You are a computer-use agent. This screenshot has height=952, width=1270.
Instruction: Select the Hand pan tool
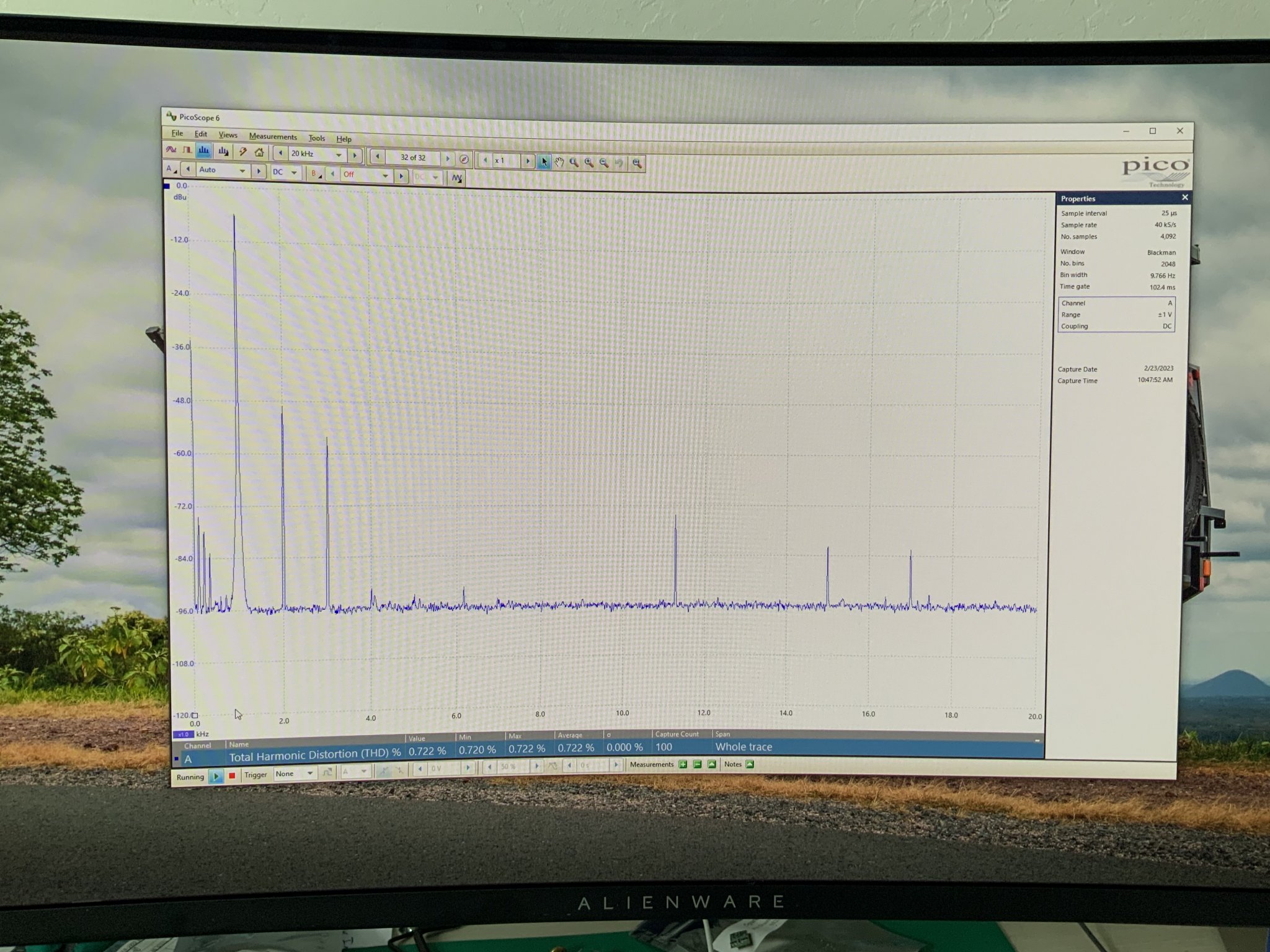point(559,162)
